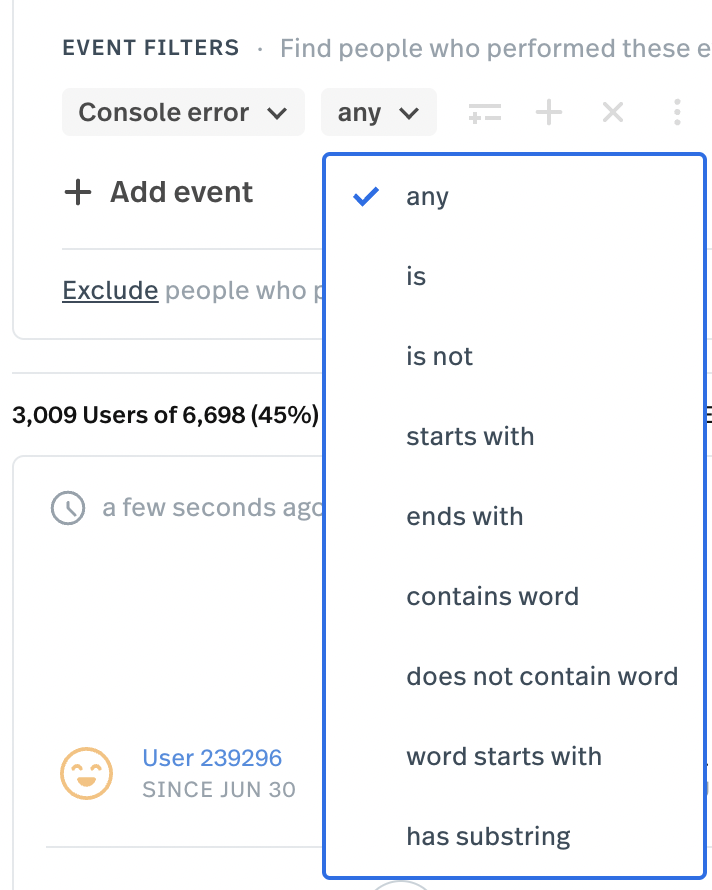712x890 pixels.
Task: Click the smiley avatar of User 239296
Action: coord(87,773)
